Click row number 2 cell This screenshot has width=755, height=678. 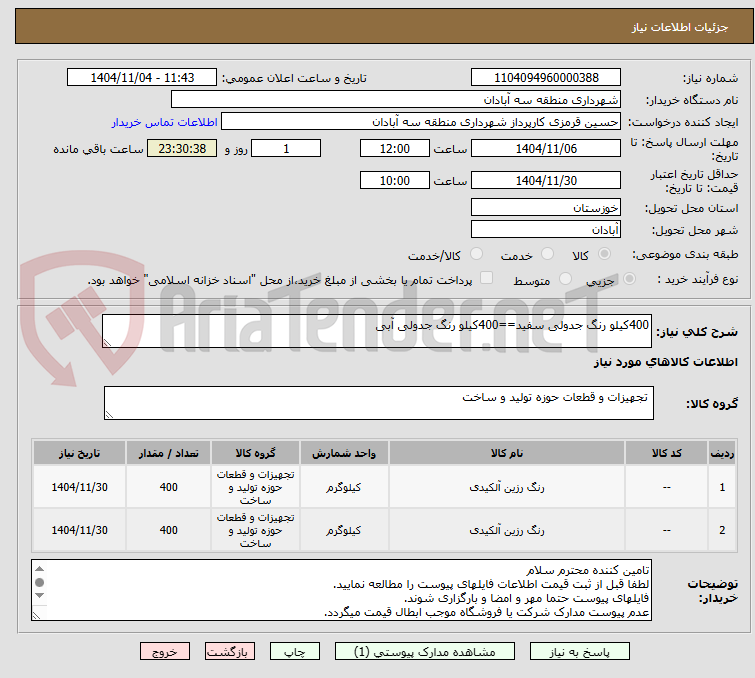click(x=722, y=530)
